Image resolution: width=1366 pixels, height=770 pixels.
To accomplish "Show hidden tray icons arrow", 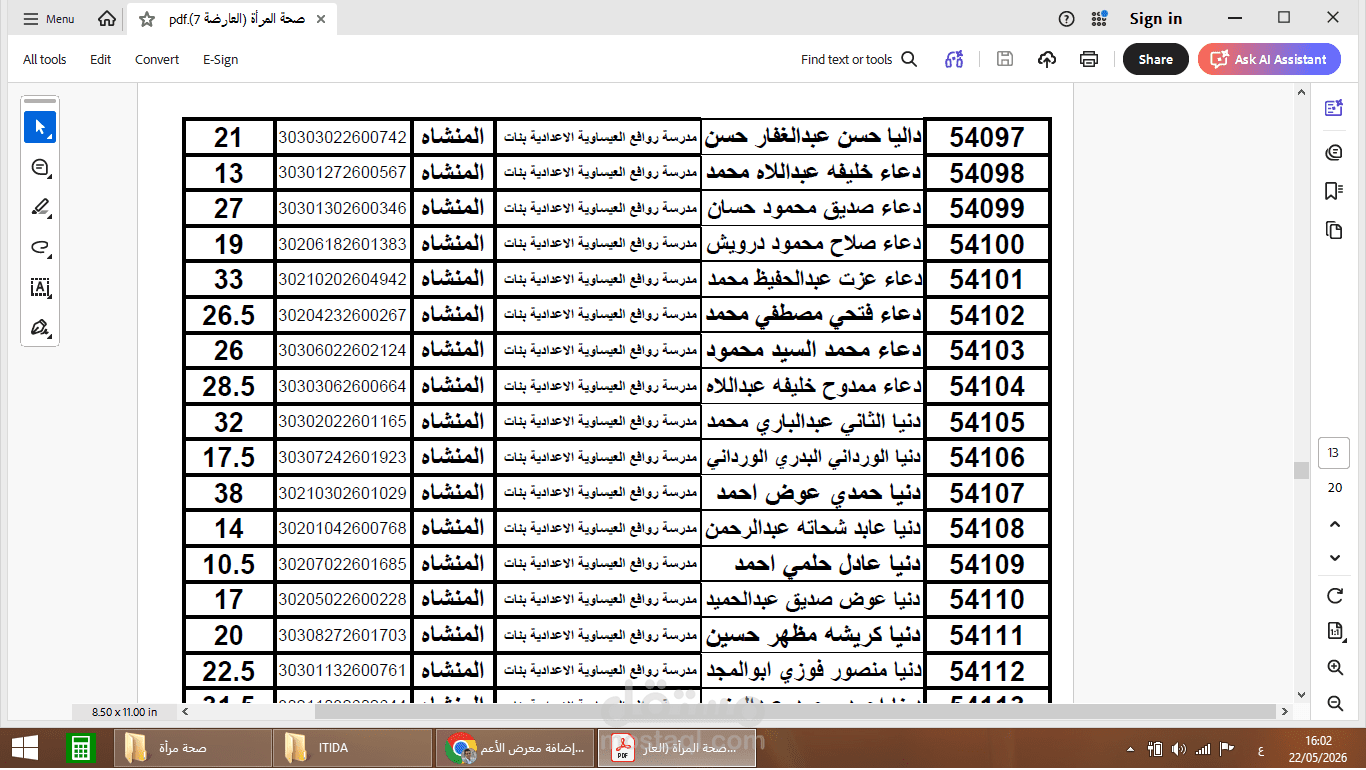I will (x=1130, y=748).
